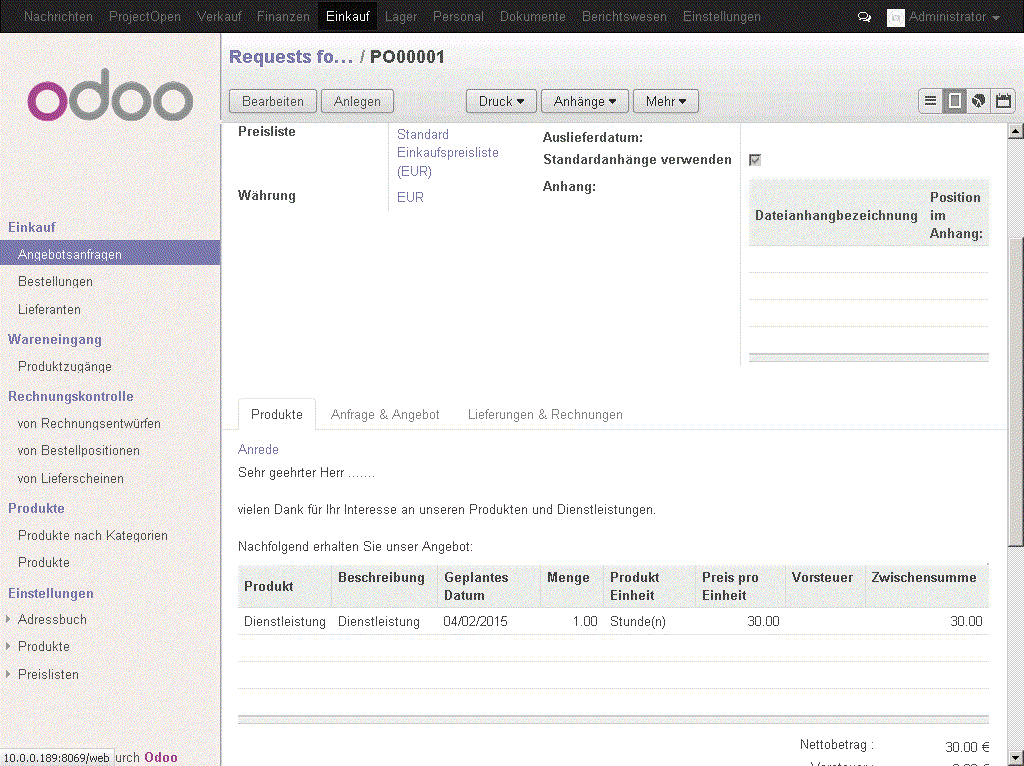Open the Einstellungen top menu
This screenshot has height=766, width=1024.
coord(722,16)
